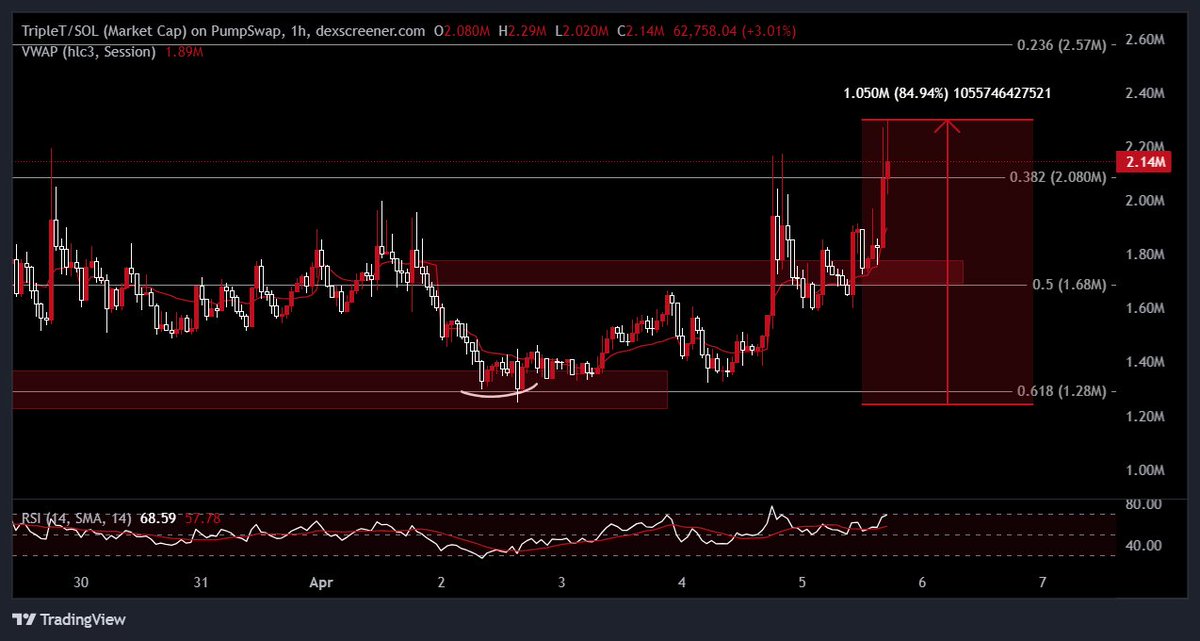Click the 1.80M price axis tick
The width and height of the screenshot is (1200, 641).
click(1145, 254)
